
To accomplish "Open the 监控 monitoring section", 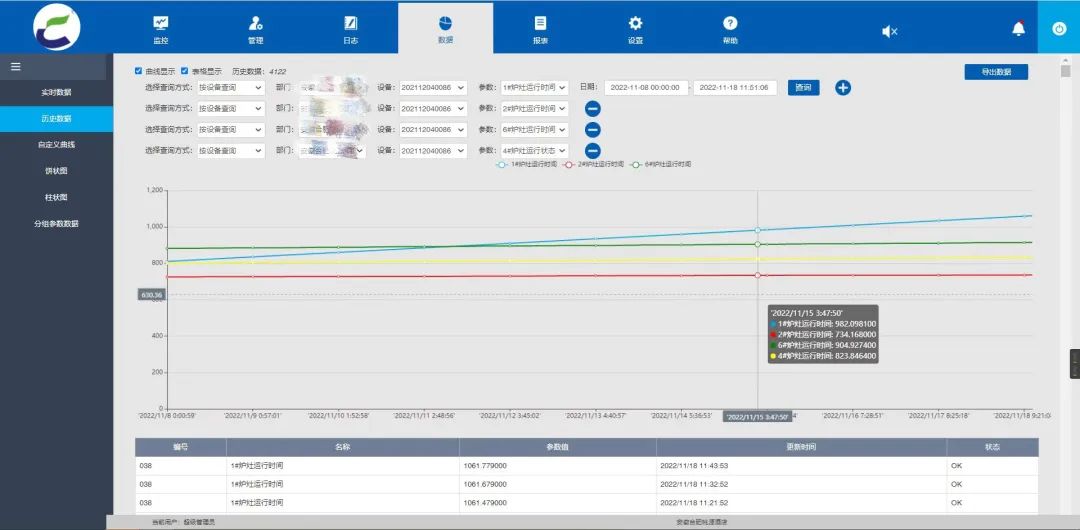I will tap(160, 29).
